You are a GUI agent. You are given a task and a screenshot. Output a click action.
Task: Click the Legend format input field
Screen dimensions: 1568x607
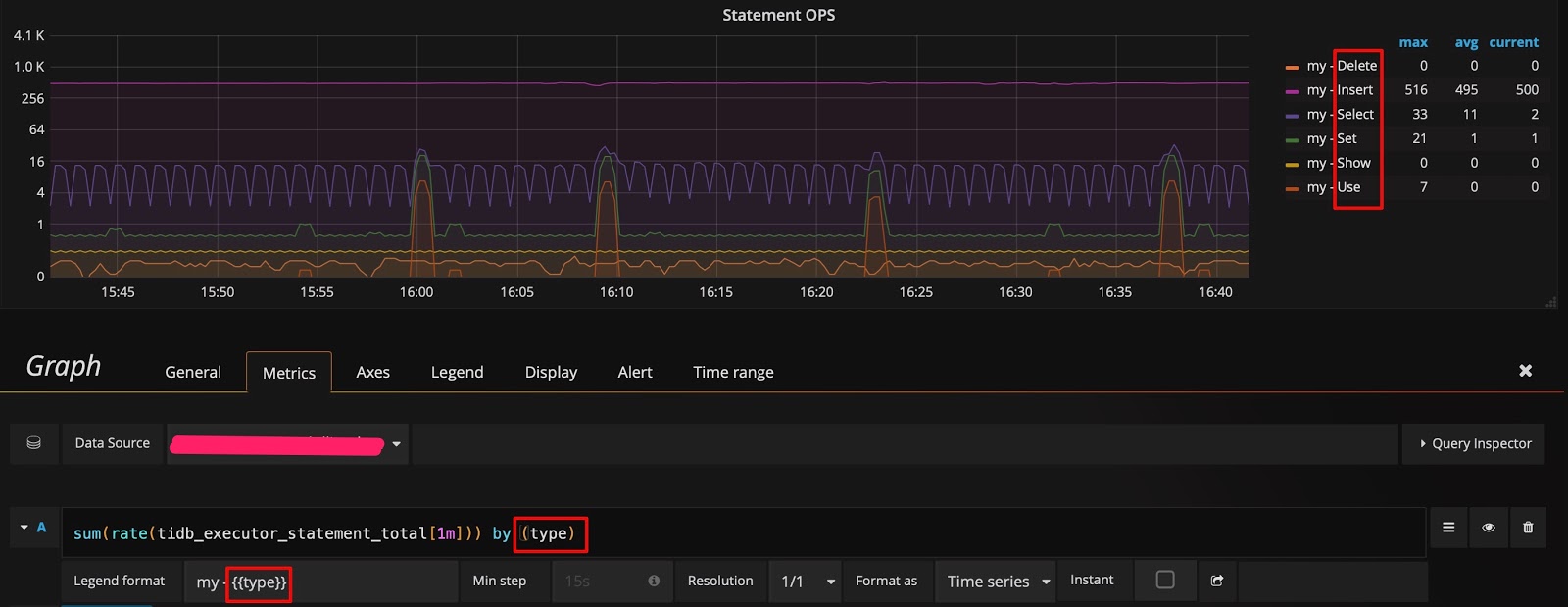(320, 582)
